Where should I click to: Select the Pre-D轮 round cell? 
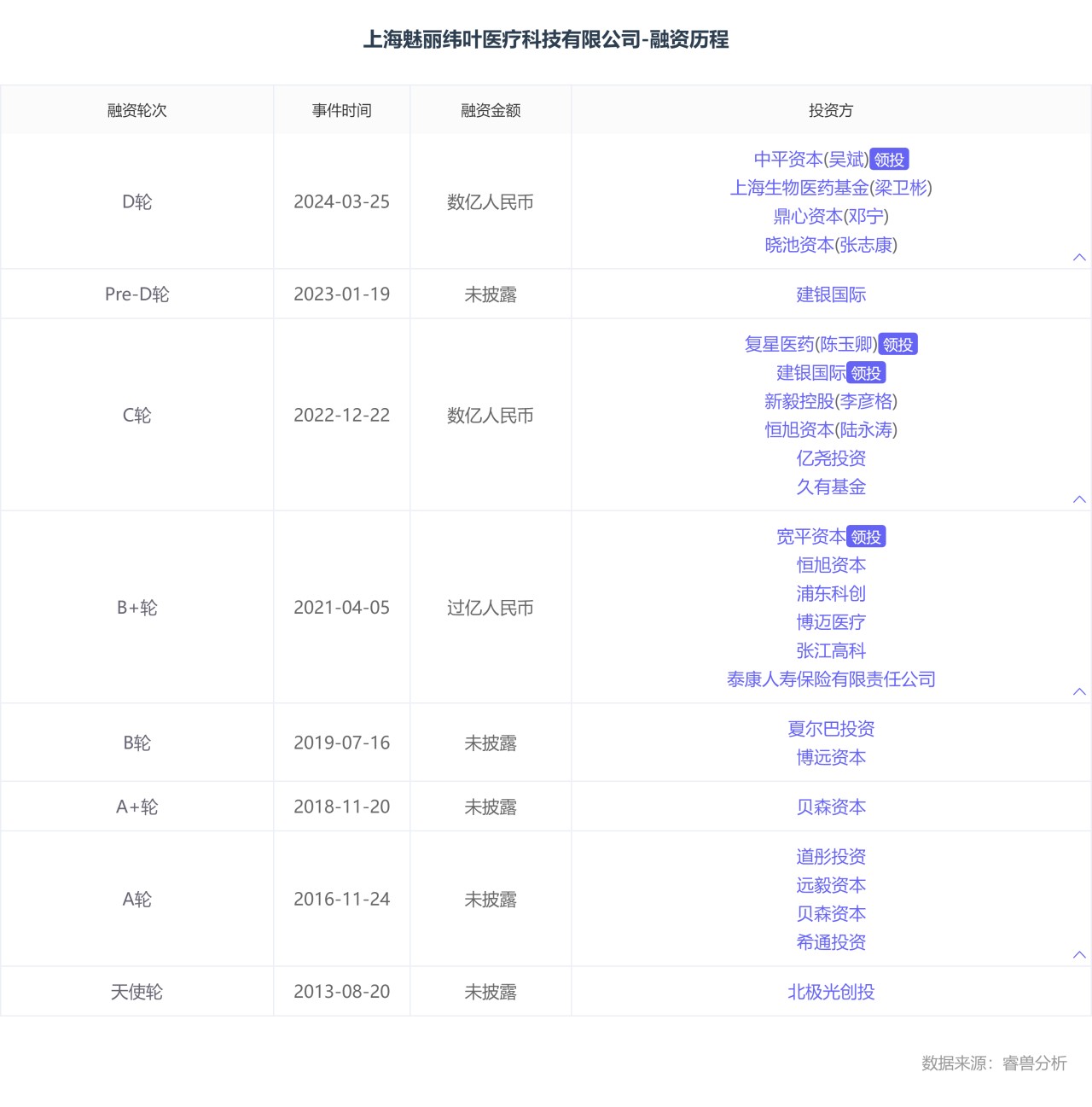point(136,294)
